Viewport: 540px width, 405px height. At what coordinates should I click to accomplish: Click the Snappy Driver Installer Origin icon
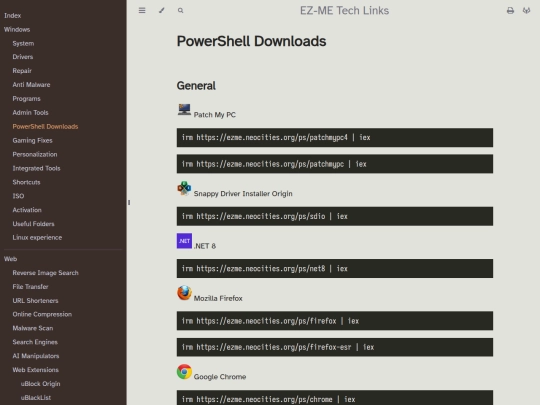point(184,188)
